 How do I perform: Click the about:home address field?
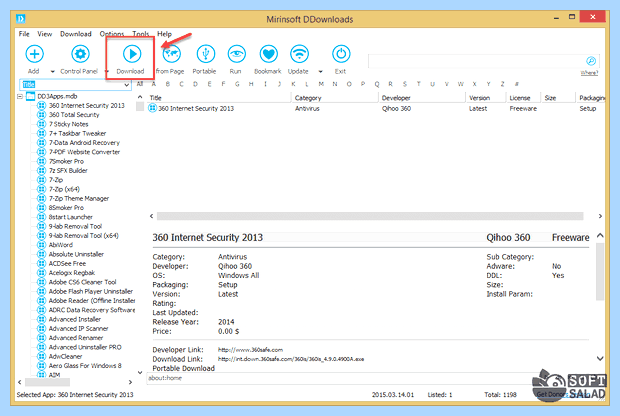338,378
